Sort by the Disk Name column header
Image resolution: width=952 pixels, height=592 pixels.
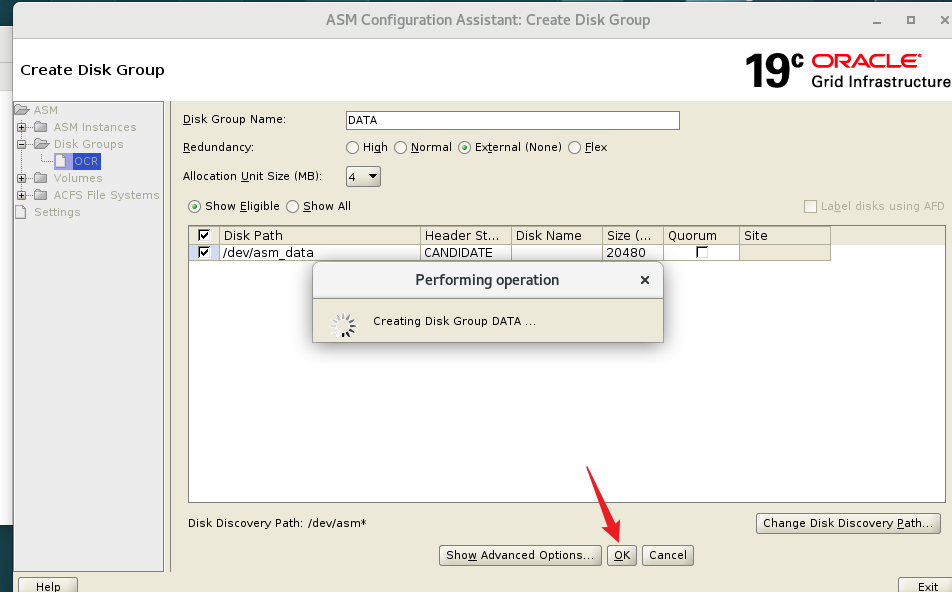point(557,236)
